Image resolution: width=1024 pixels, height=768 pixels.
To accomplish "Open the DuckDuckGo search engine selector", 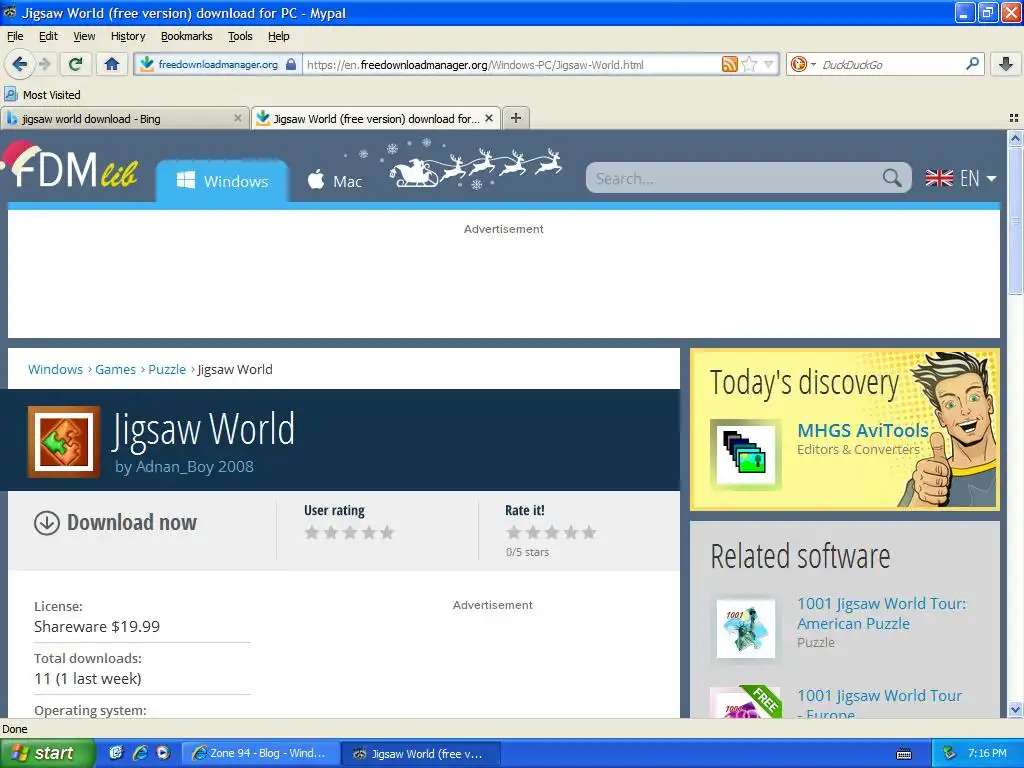I will click(x=803, y=64).
